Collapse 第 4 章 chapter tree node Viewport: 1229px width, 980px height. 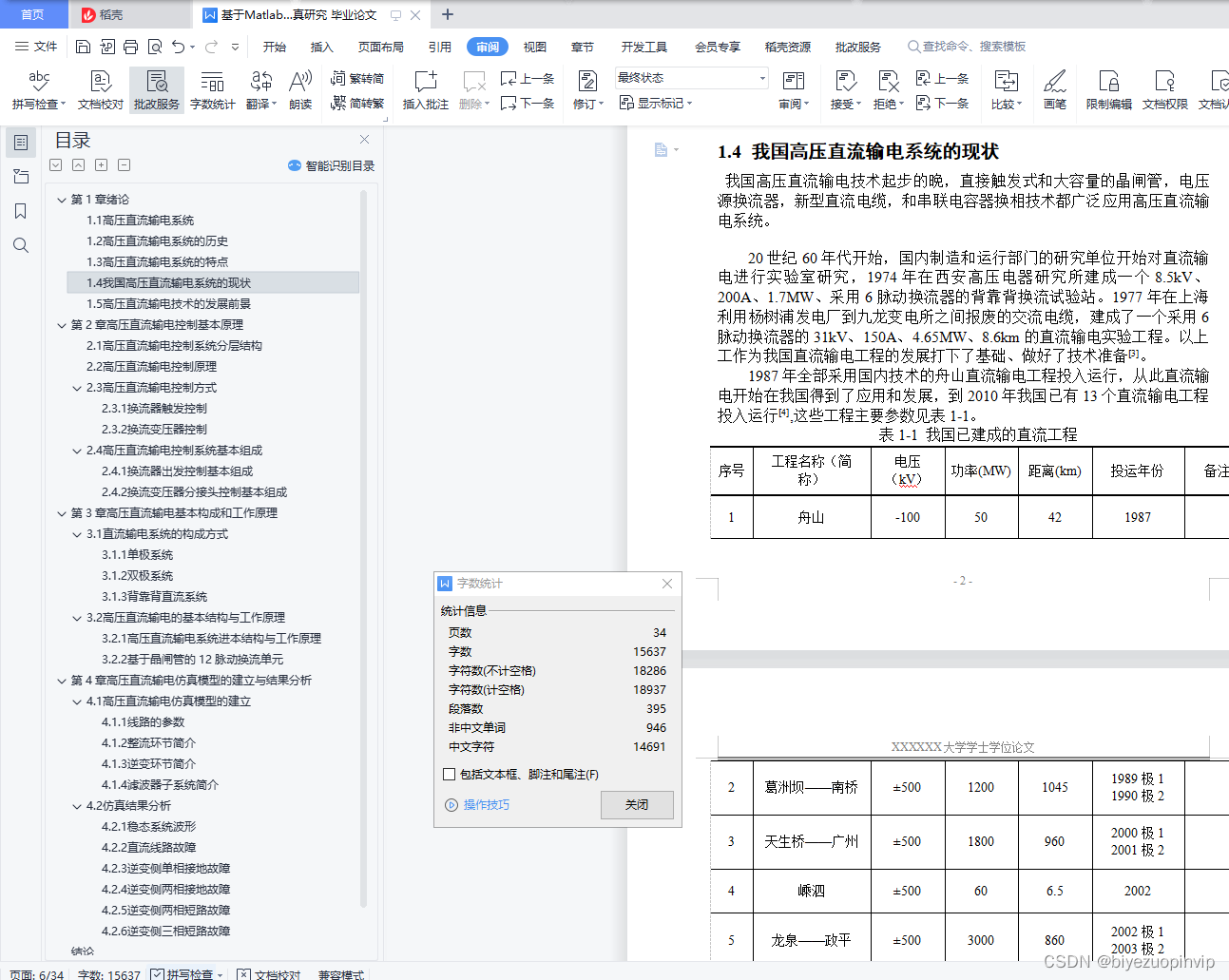[62, 681]
